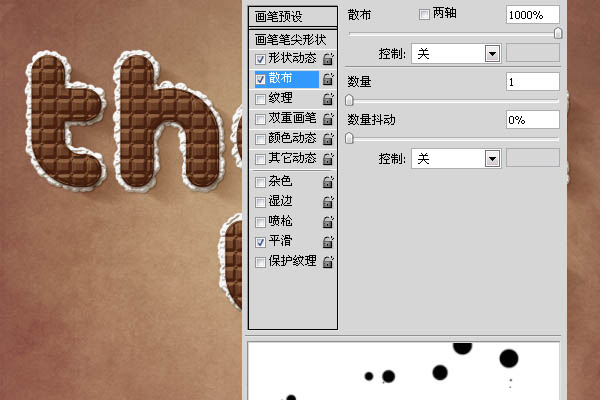
Task: Uncheck the 平滑 checkbox
Action: 260,242
